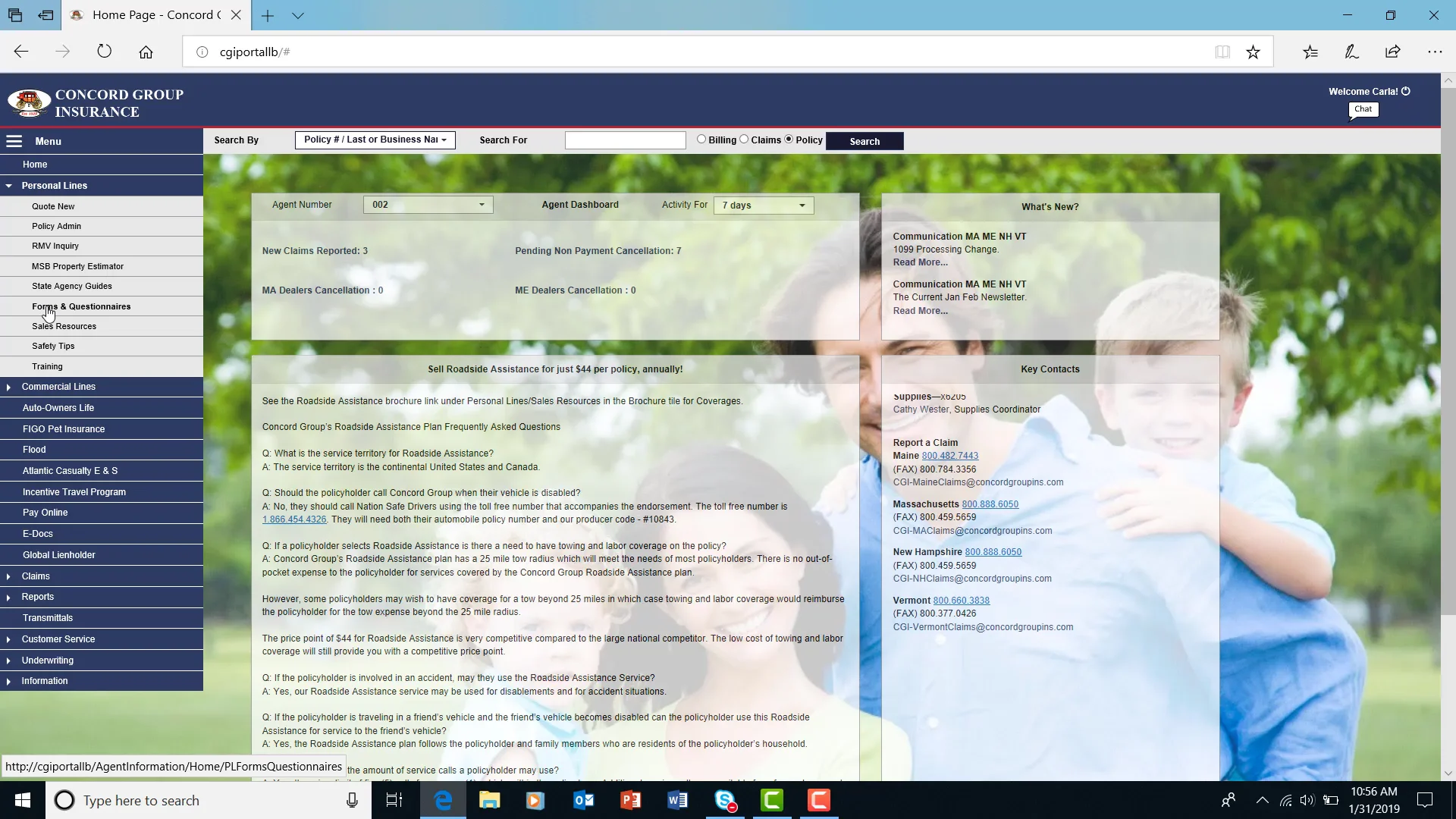
Task: Add page to favorites star icon
Action: [x=1253, y=52]
